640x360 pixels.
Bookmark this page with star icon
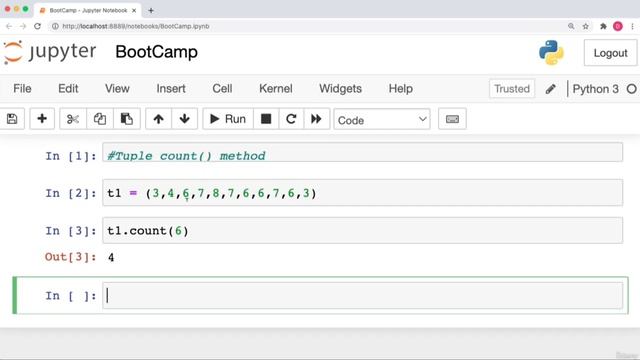tap(586, 26)
